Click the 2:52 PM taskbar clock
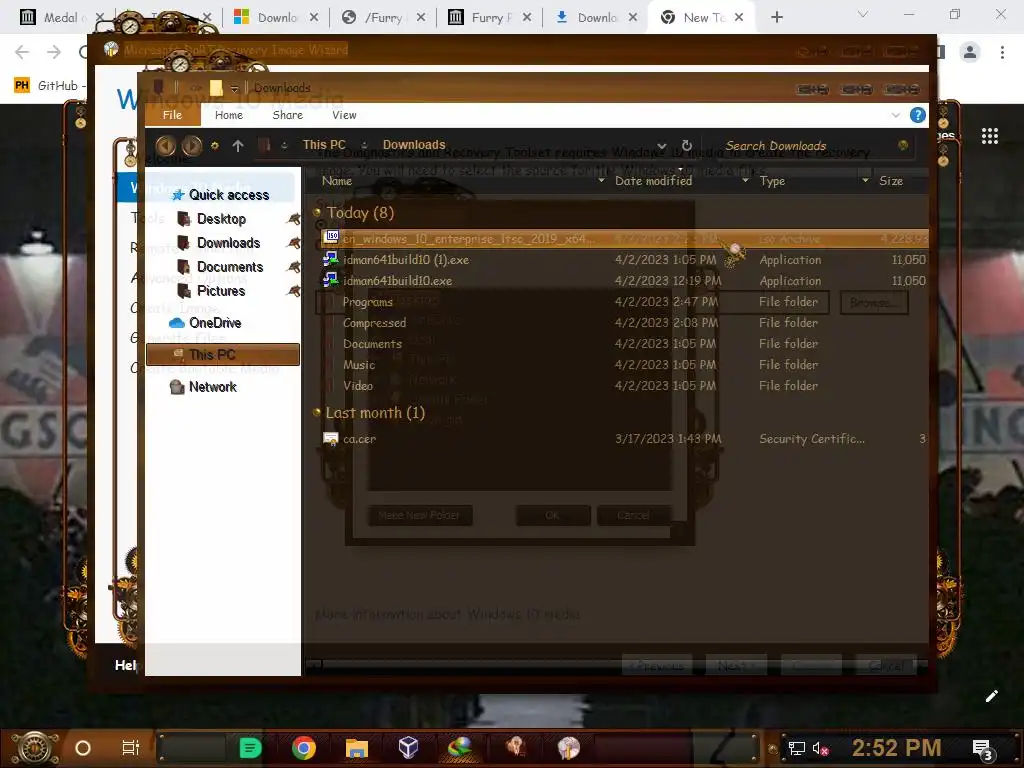The width and height of the screenshot is (1024, 768). coord(896,748)
